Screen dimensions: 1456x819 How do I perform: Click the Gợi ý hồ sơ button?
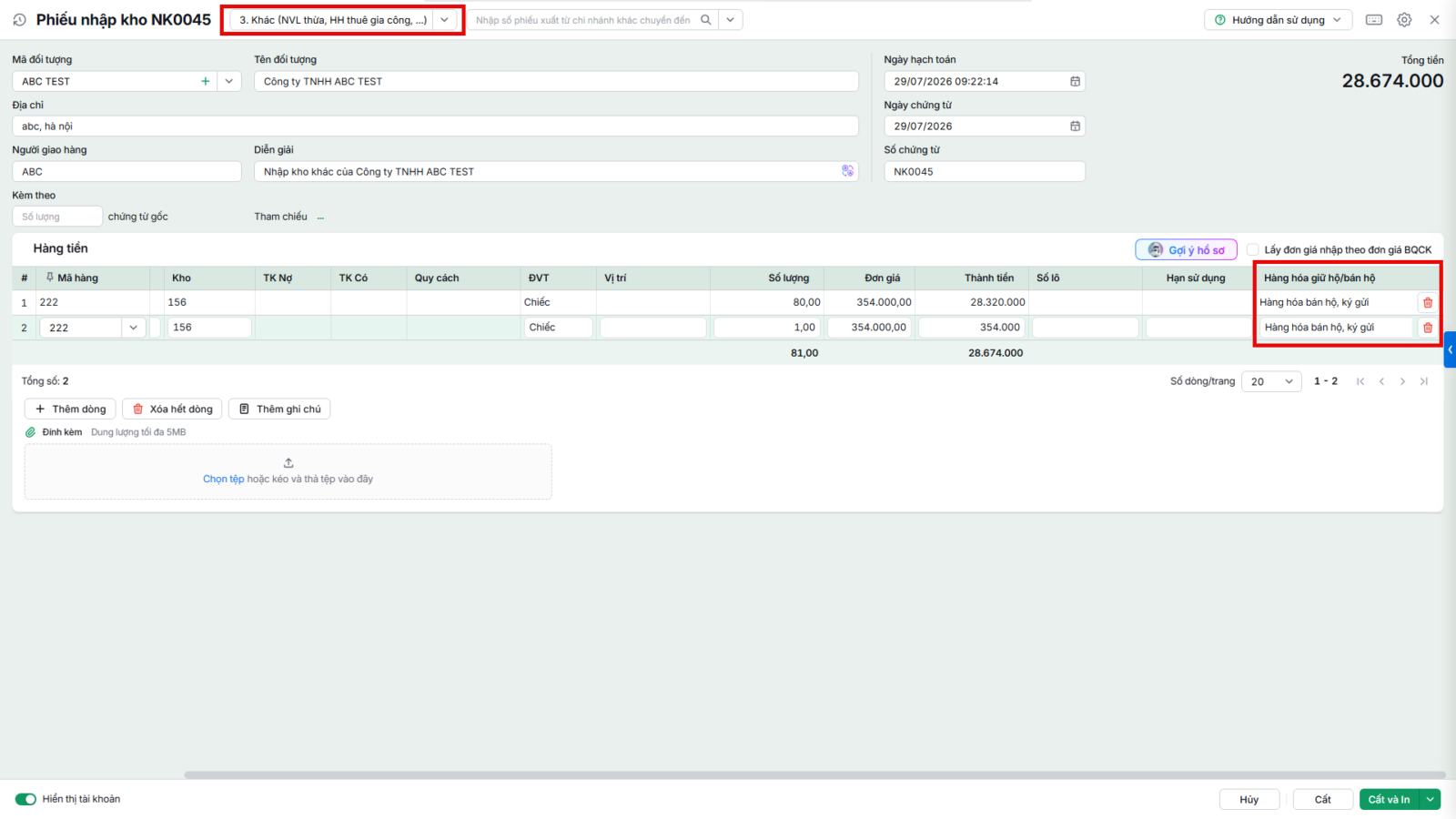click(1186, 249)
